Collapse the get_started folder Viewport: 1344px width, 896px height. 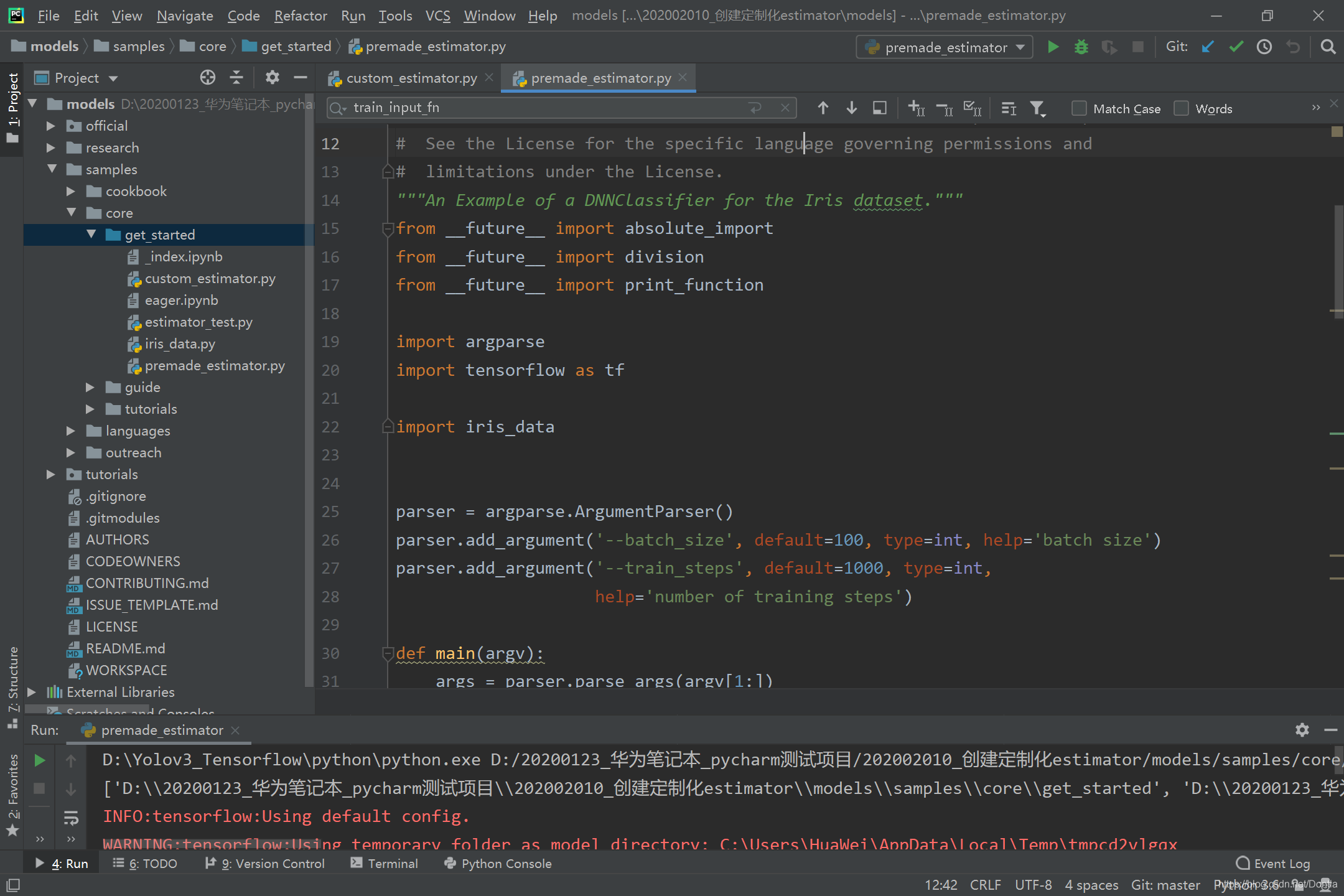[x=91, y=235]
